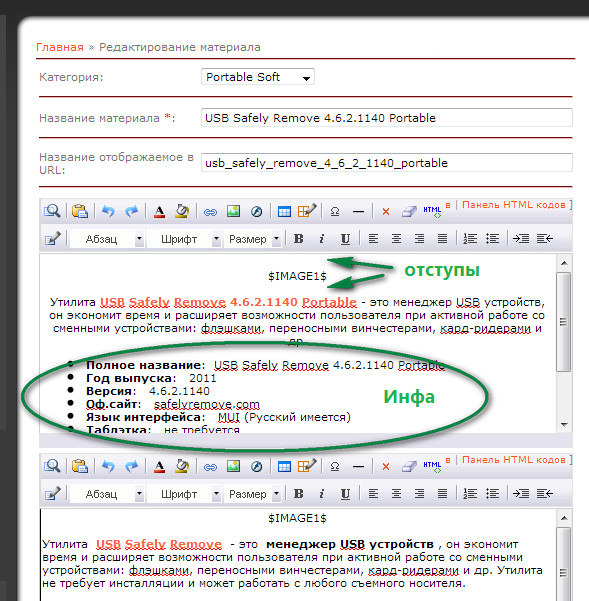Viewport: 589px width, 601px height.
Task: Pick background highlight color in upper editor
Action: [182, 211]
